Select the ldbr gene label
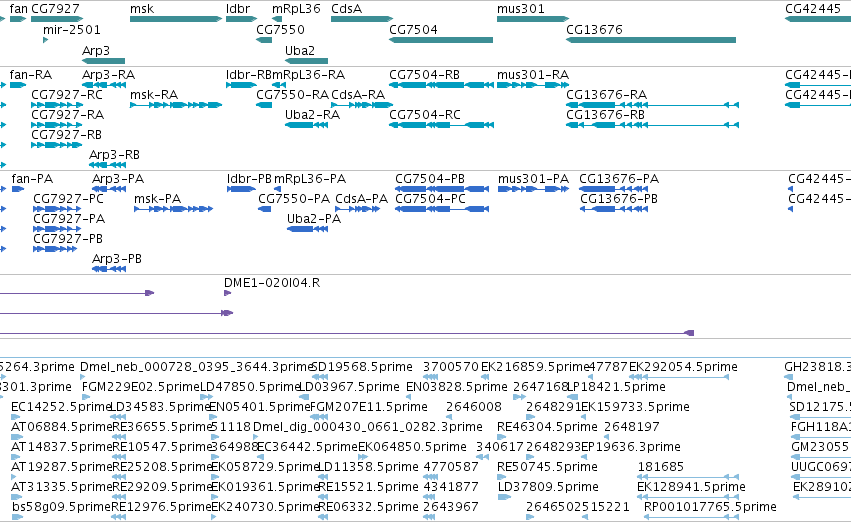 [x=238, y=9]
